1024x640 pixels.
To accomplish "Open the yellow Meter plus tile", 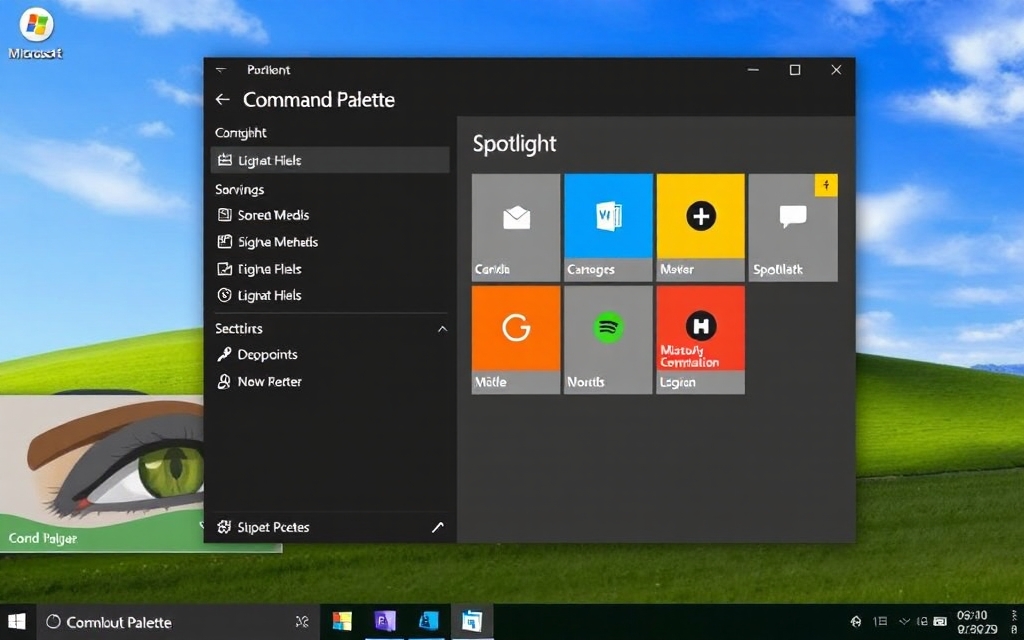I will 700,227.
